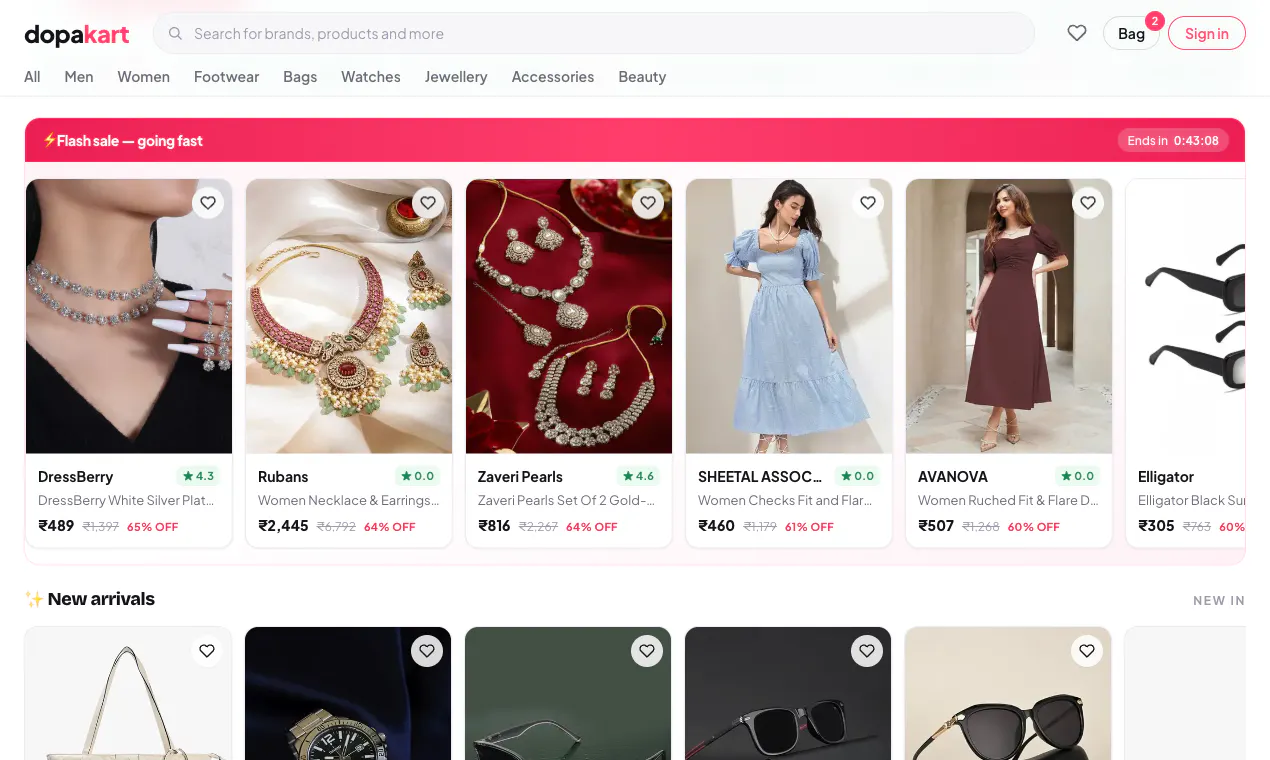Click the Women Necklace & Earrings title
Image resolution: width=1270 pixels, height=760 pixels.
tap(349, 500)
